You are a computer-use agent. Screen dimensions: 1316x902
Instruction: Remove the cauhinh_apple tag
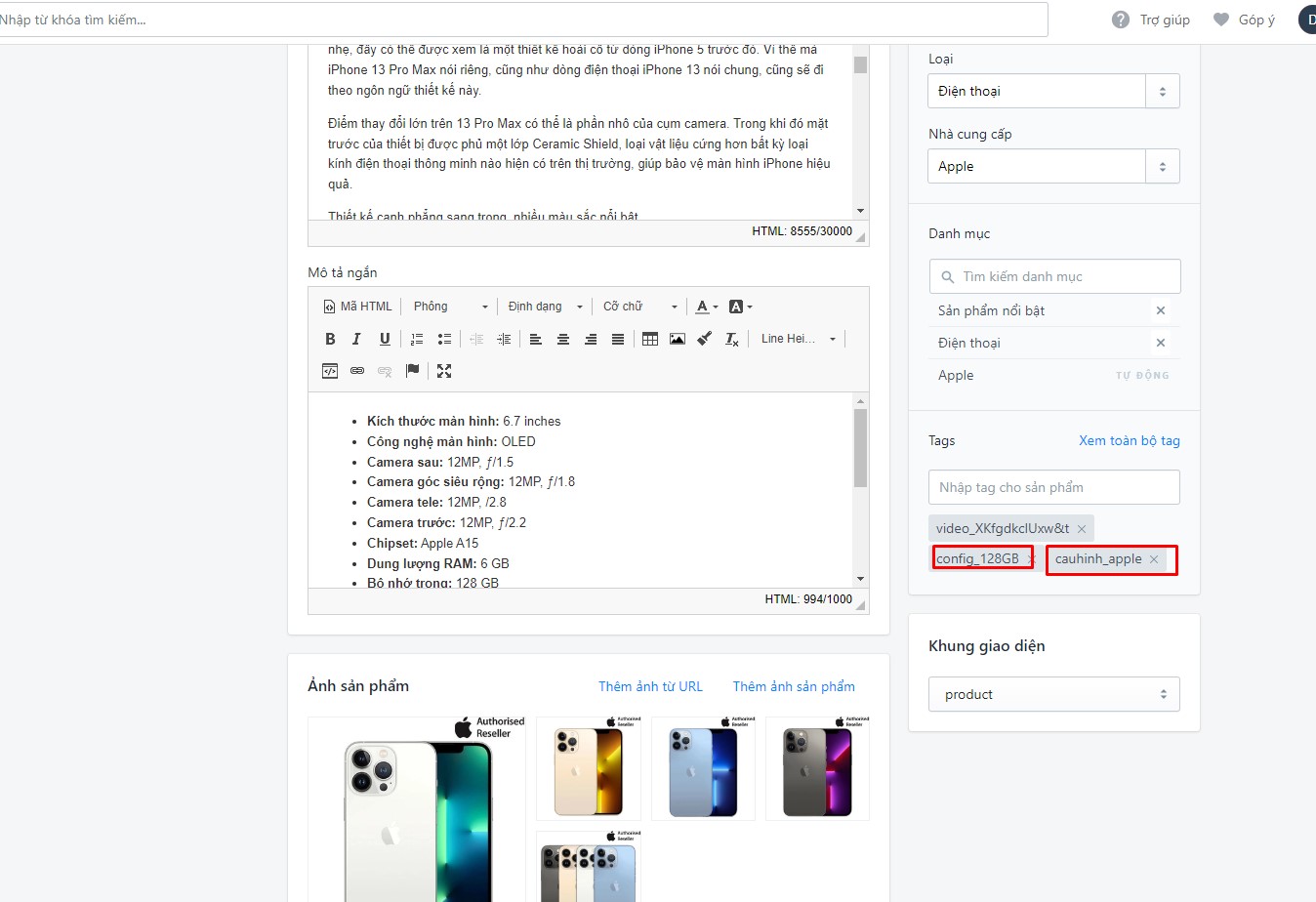[1154, 559]
